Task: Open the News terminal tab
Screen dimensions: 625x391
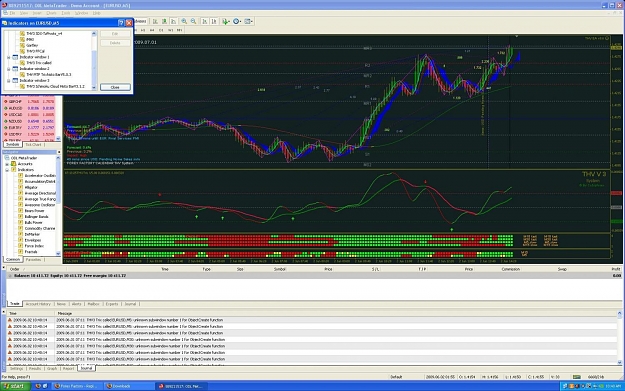Action: pos(61,304)
